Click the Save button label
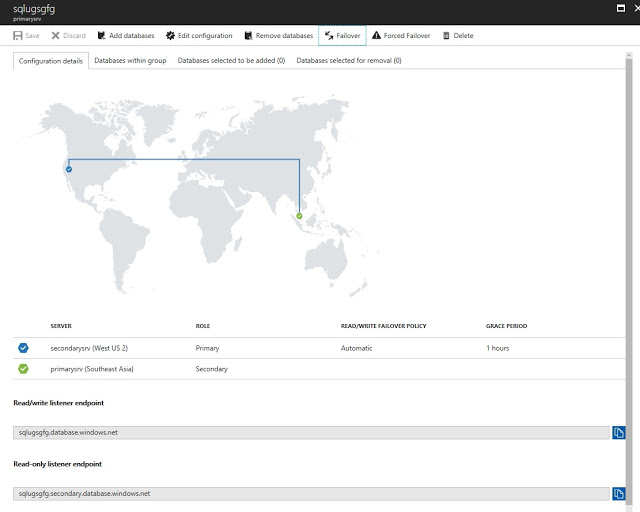Viewport: 640px width, 512px height. [x=32, y=36]
